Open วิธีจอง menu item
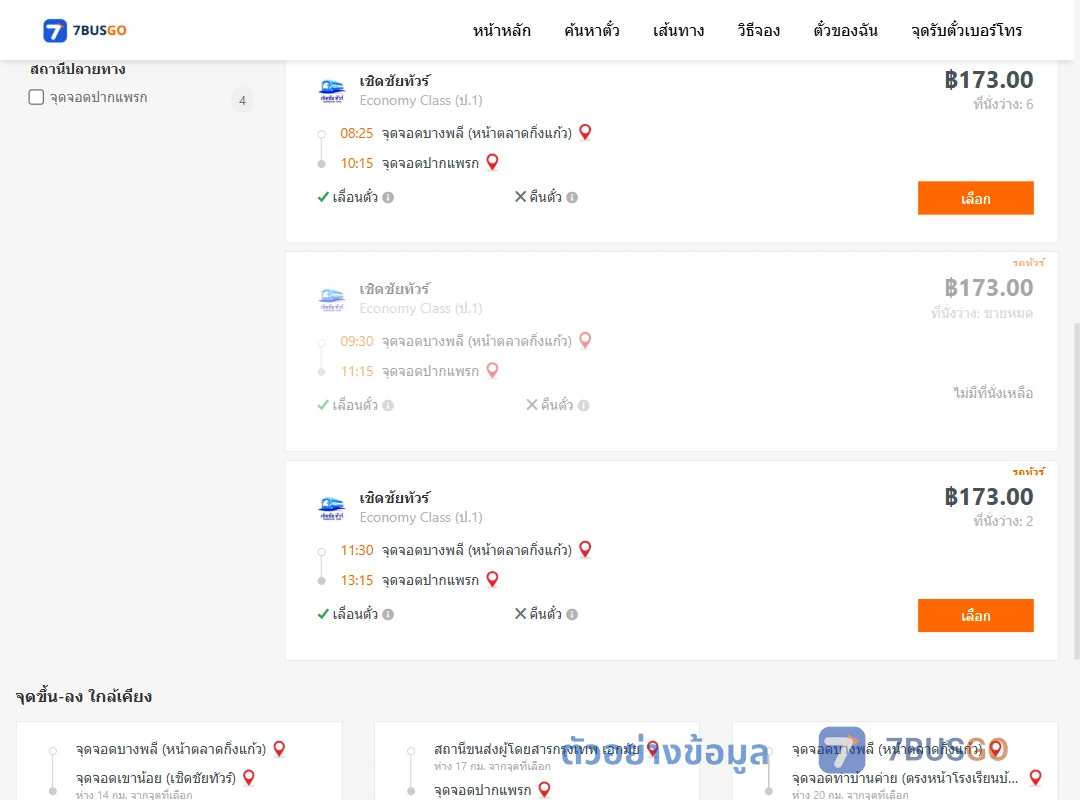Screen dimensions: 1080x800 click(x=758, y=30)
